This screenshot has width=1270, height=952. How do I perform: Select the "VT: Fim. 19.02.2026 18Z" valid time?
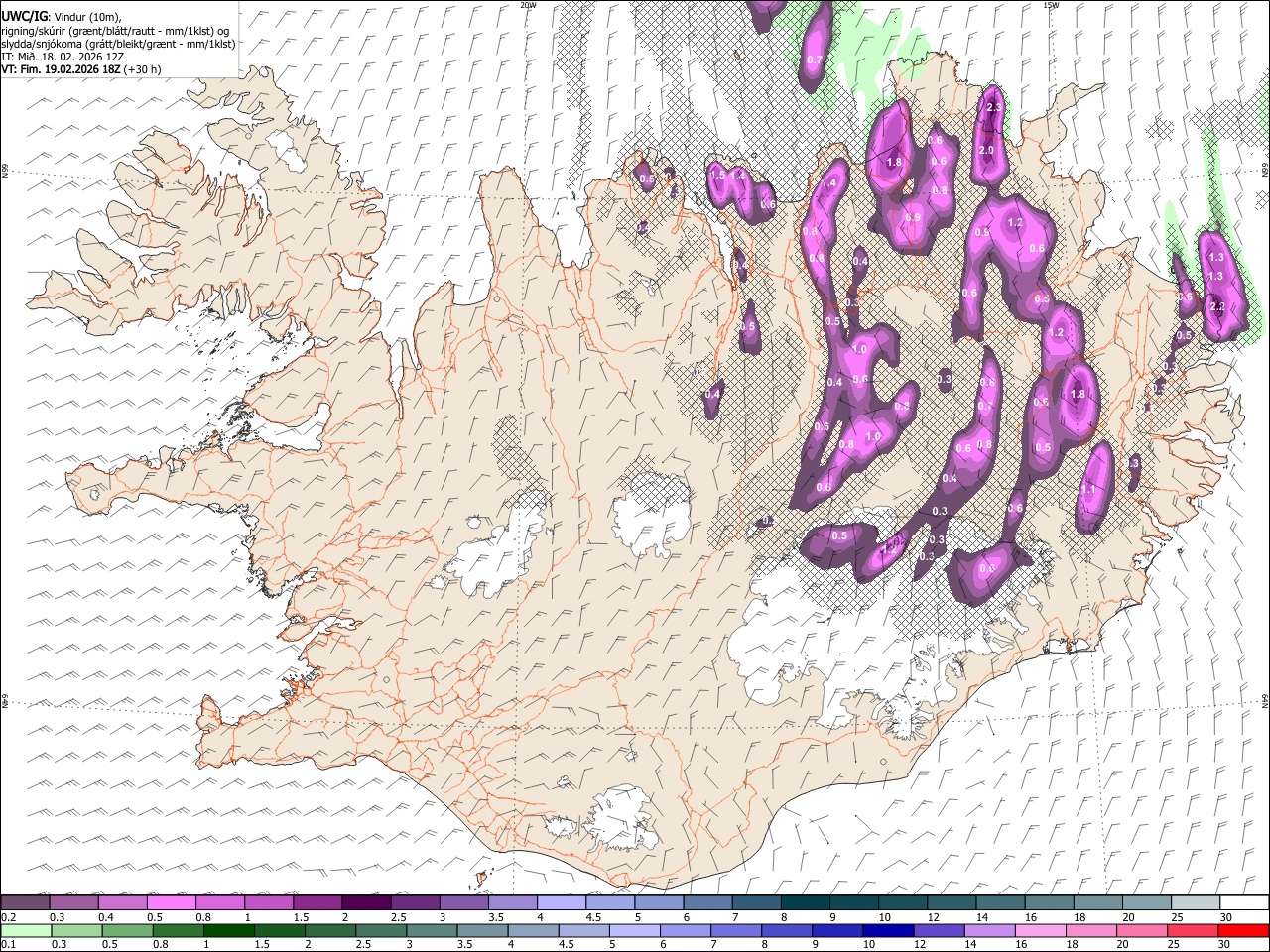click(x=62, y=69)
